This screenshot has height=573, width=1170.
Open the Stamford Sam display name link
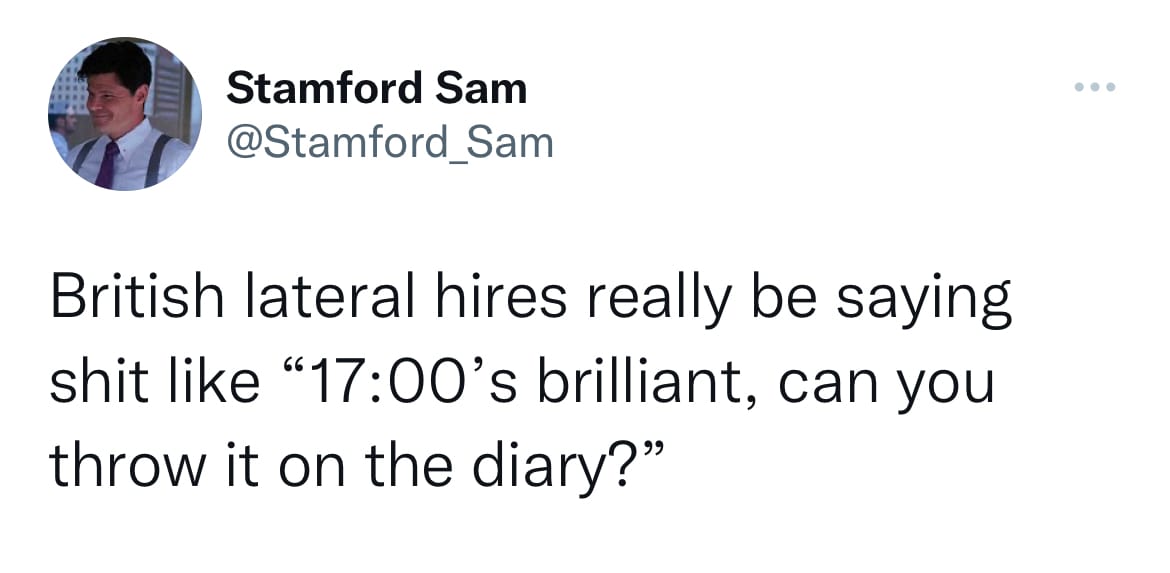376,89
